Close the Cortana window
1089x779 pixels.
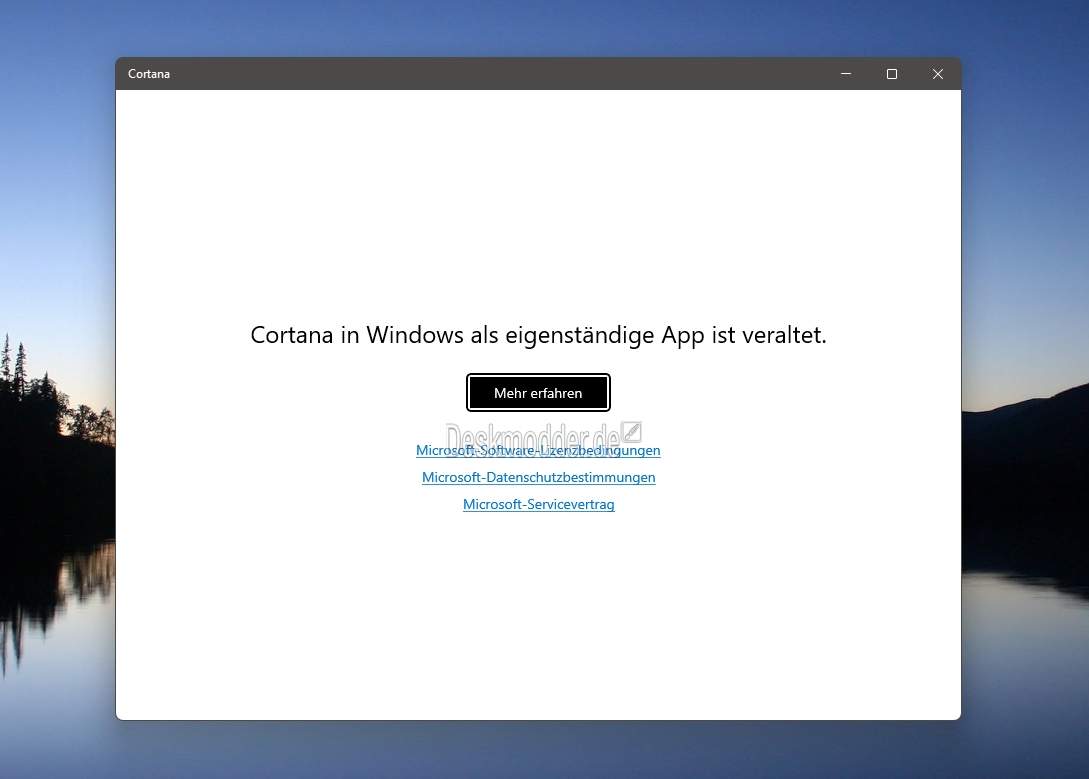(x=938, y=74)
